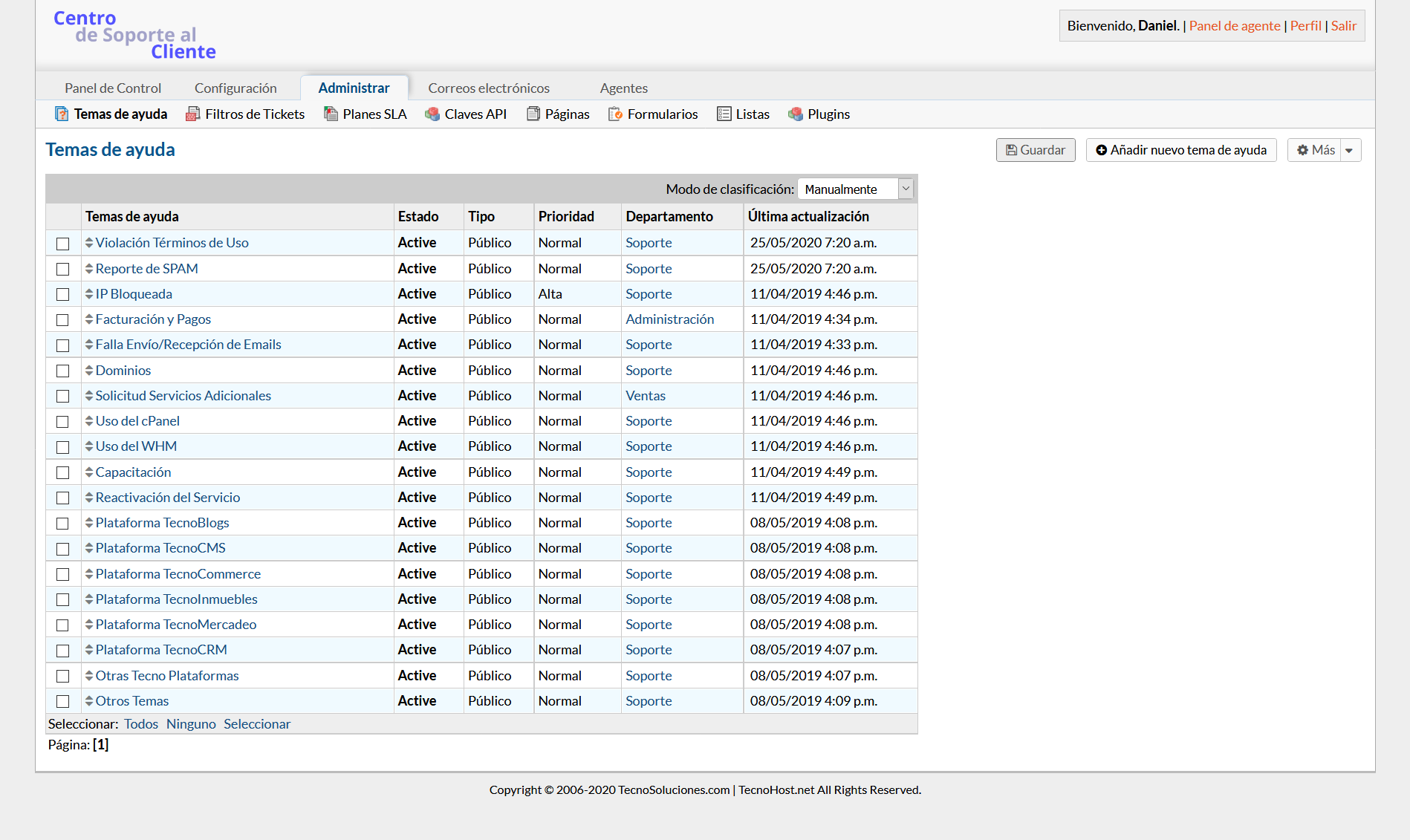Open the Configuración tab
This screenshot has height=840, width=1410.
(x=235, y=88)
